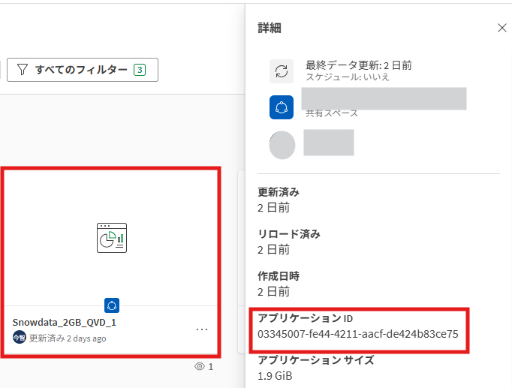Click the 最終データ更新: 2 日前 text

359,65
